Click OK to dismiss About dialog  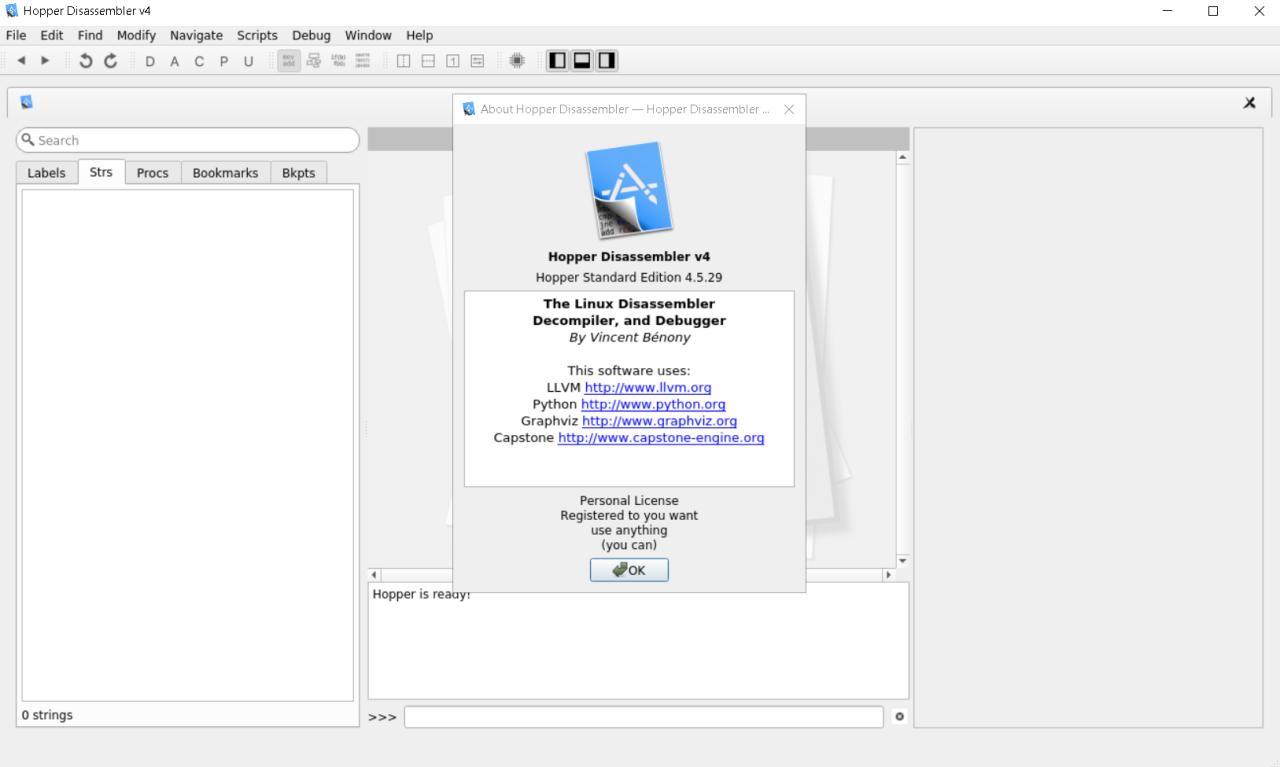629,570
